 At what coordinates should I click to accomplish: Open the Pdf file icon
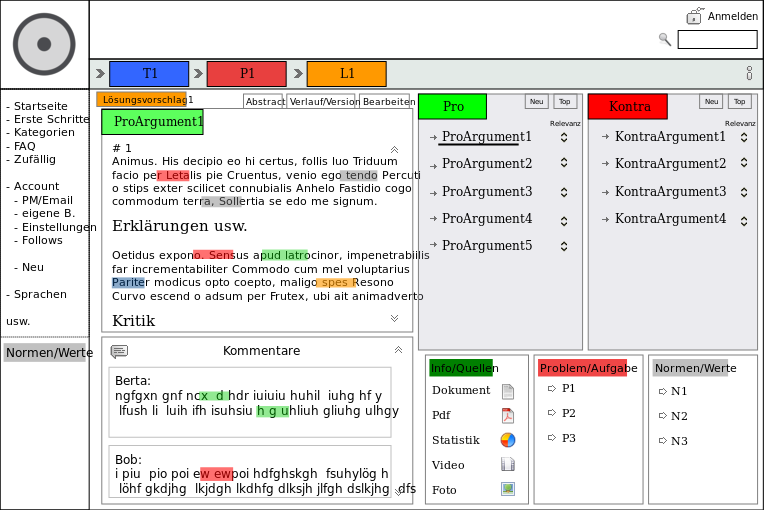point(508,416)
